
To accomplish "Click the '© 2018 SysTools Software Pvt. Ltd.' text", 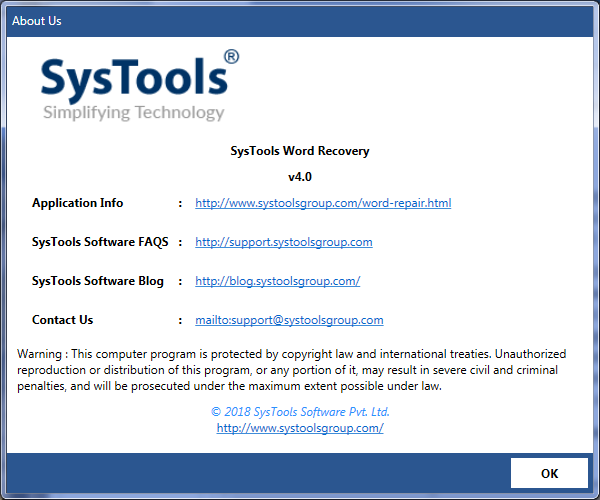I will click(x=300, y=412).
